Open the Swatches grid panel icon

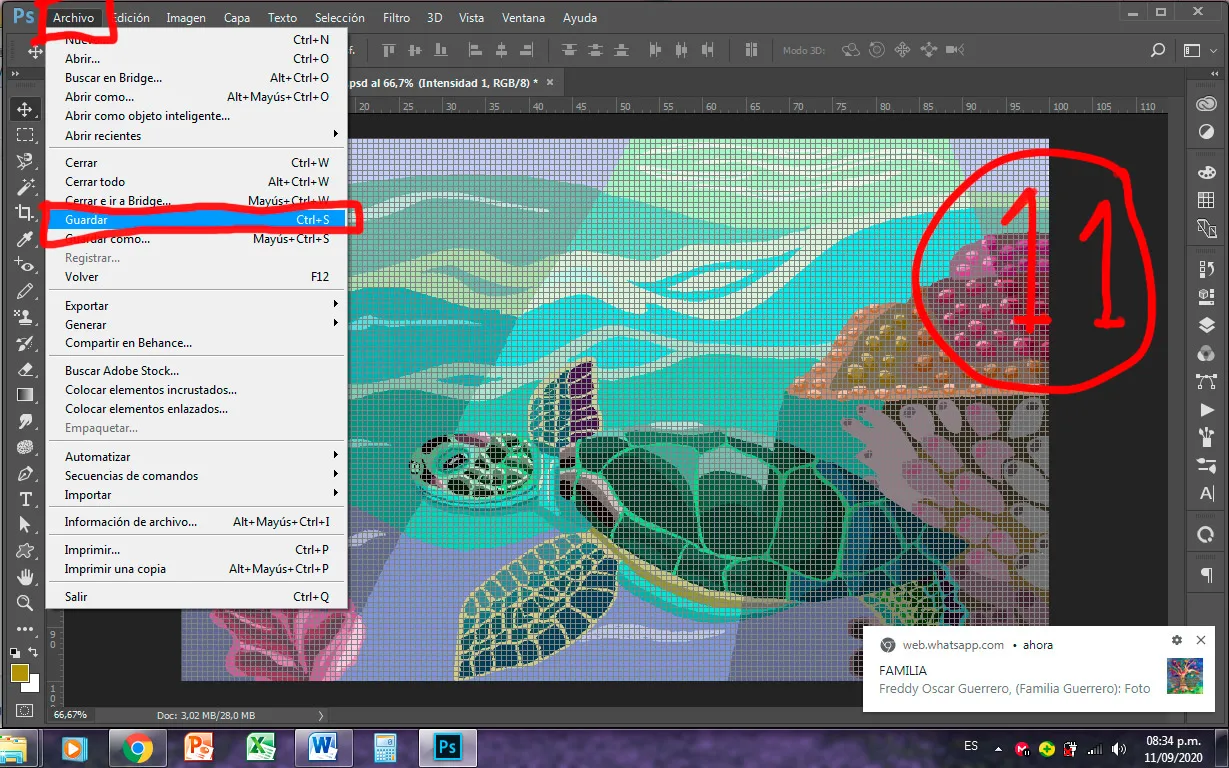[x=1206, y=201]
